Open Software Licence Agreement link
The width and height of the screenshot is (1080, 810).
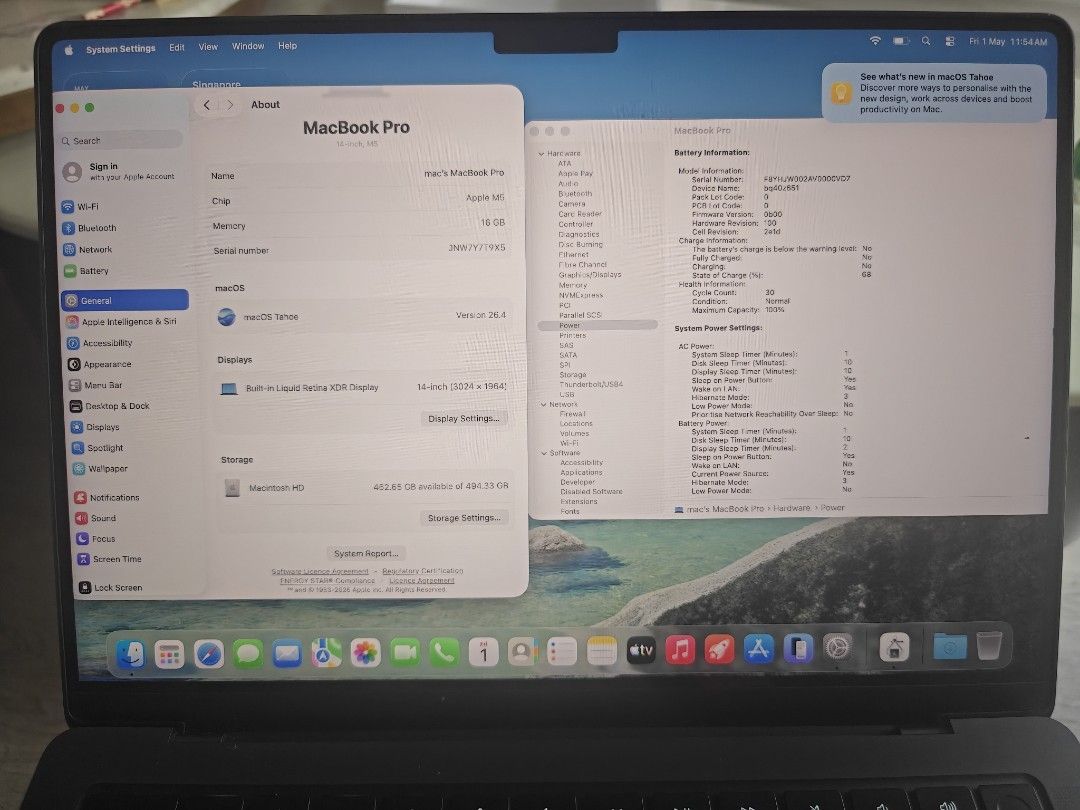coord(320,571)
